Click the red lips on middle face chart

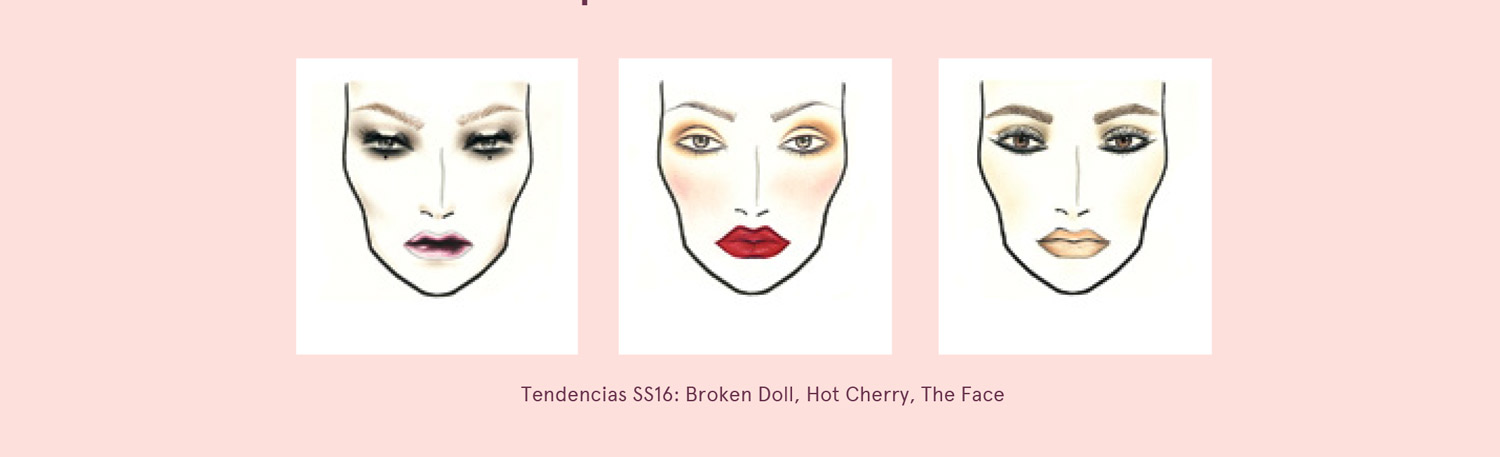(754, 241)
